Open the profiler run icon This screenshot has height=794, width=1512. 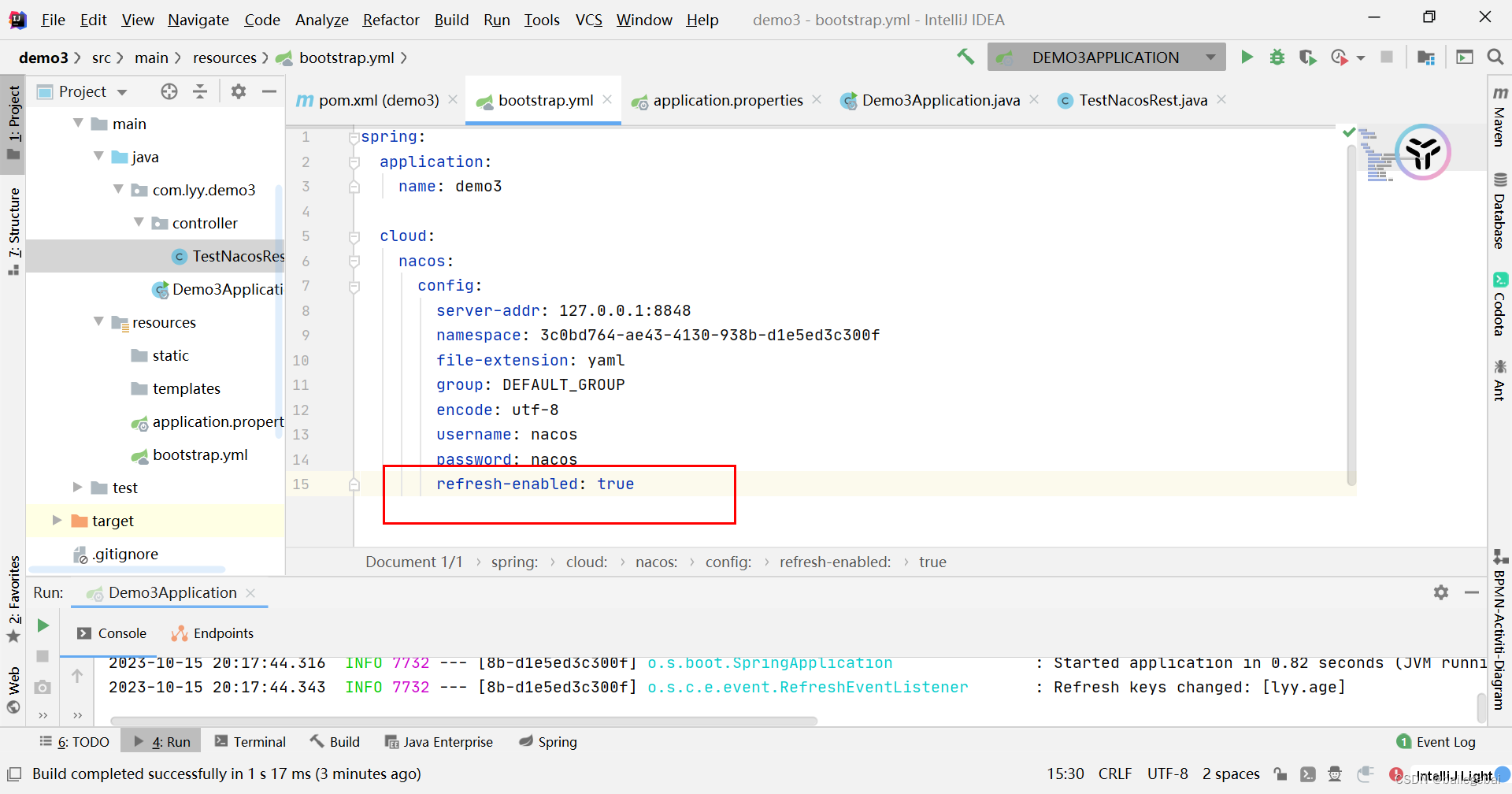pyautogui.click(x=1339, y=57)
